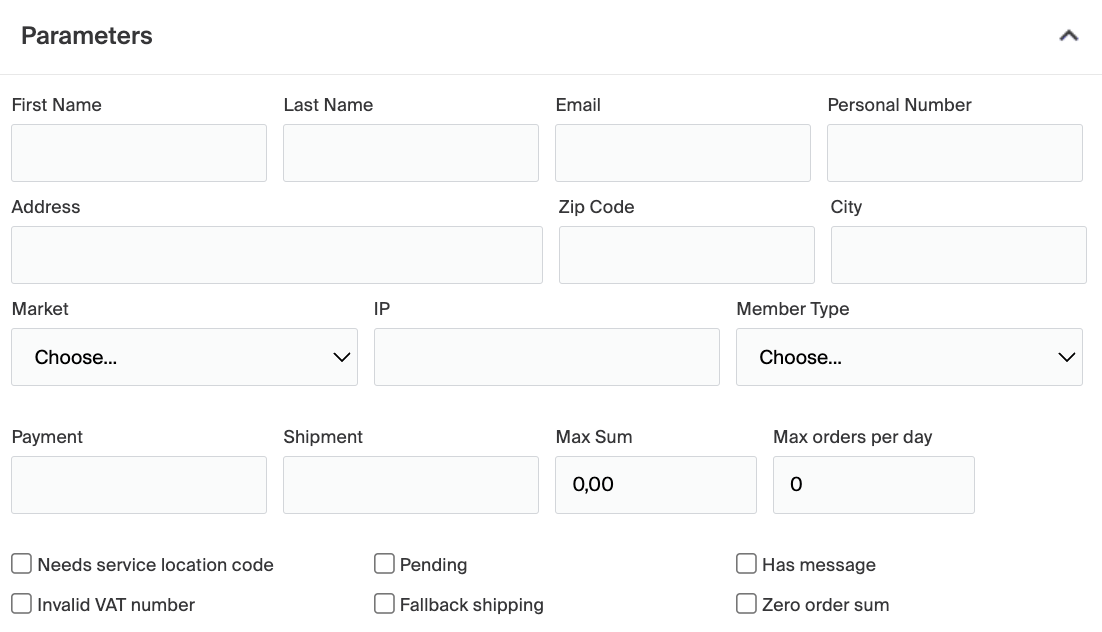Focus the Last Name text box
Image resolution: width=1102 pixels, height=632 pixels.
pyautogui.click(x=411, y=153)
